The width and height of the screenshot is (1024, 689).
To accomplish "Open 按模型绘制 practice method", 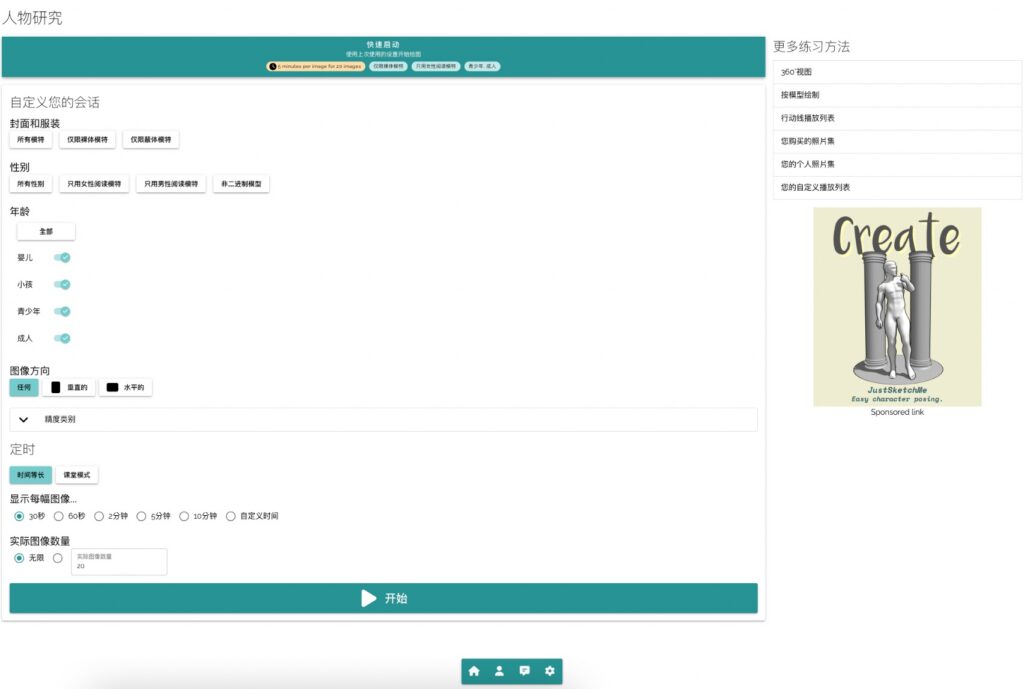I will pyautogui.click(x=897, y=95).
